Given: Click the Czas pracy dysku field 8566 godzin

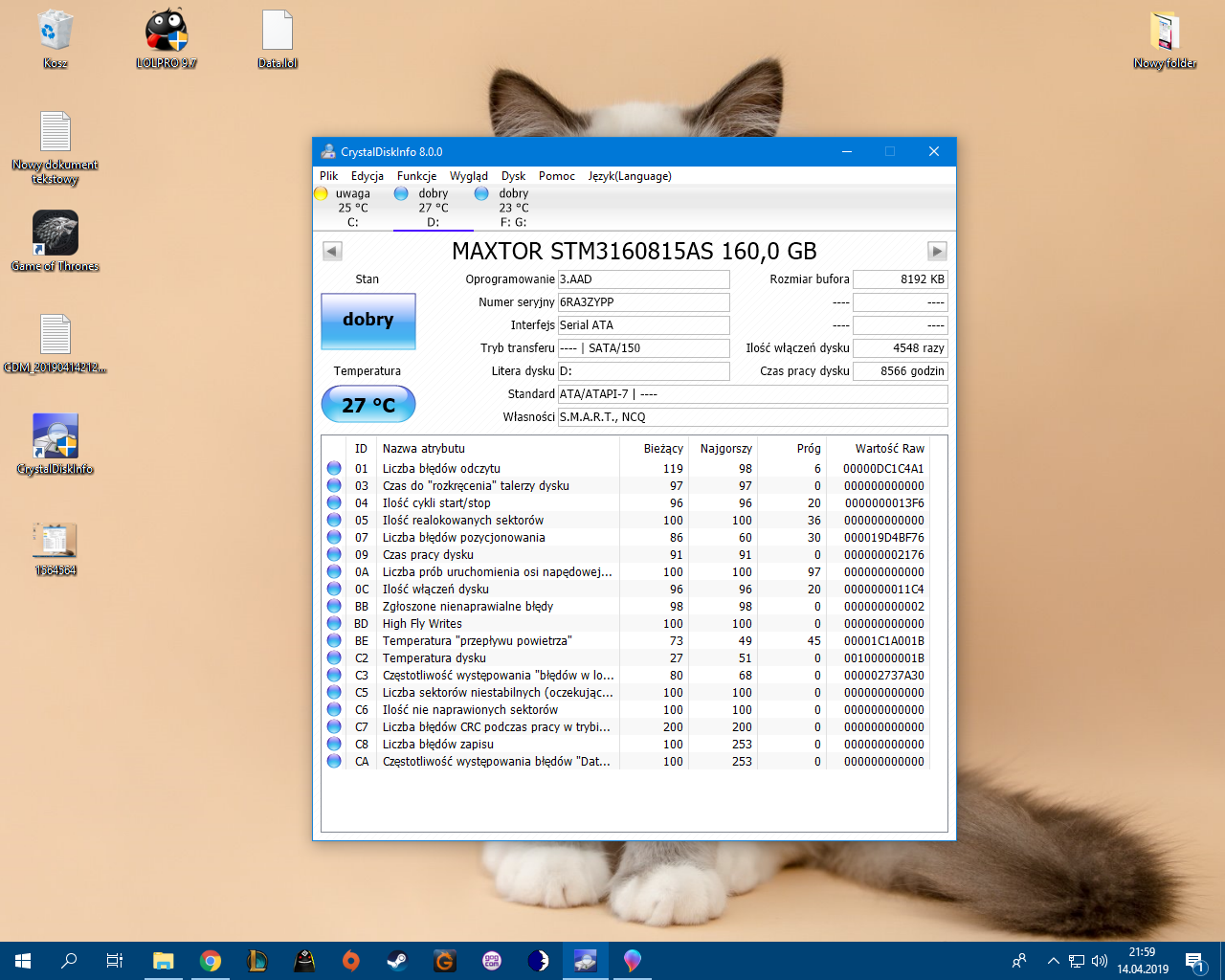Looking at the screenshot, I should [x=901, y=371].
